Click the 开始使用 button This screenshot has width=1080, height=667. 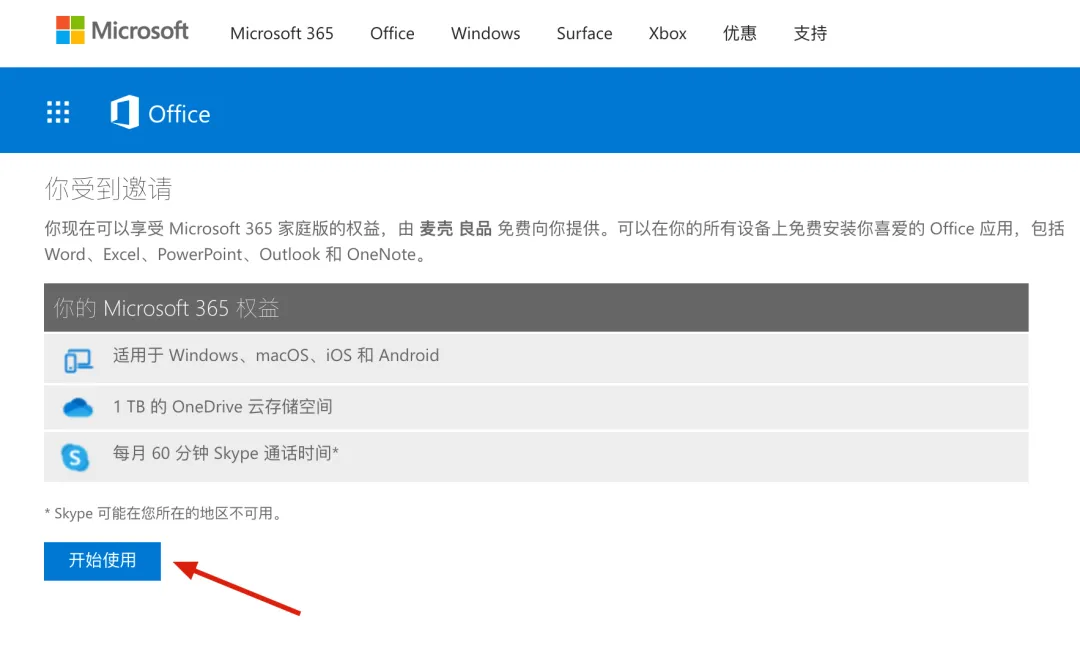coord(103,561)
